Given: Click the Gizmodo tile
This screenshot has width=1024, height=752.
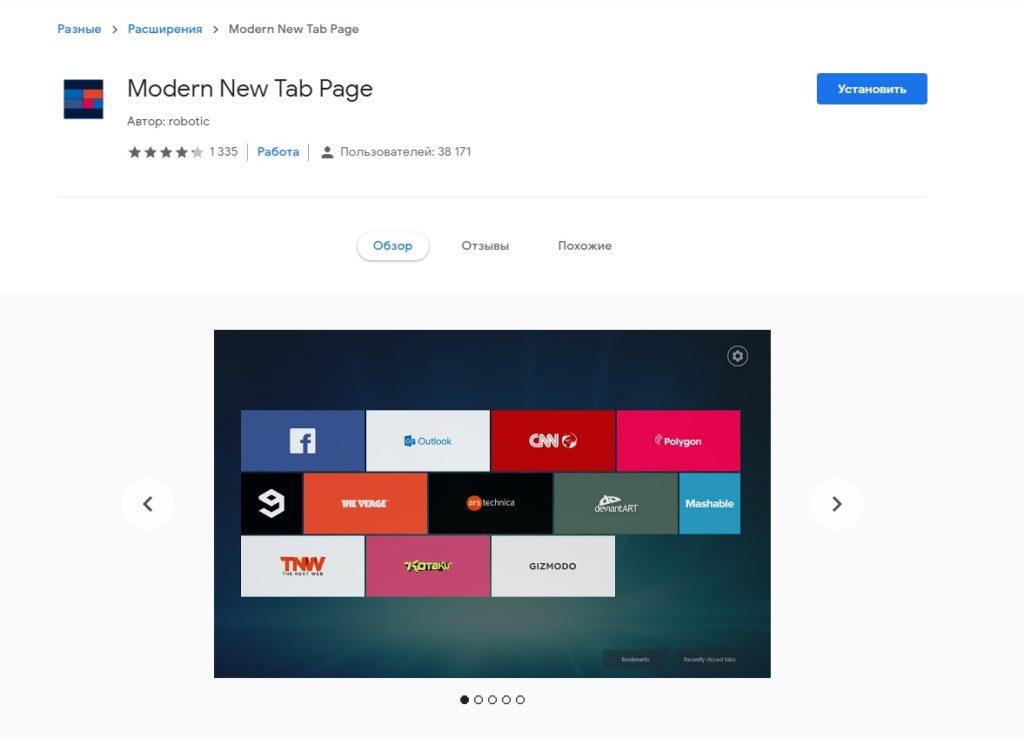Looking at the screenshot, I should point(553,566).
